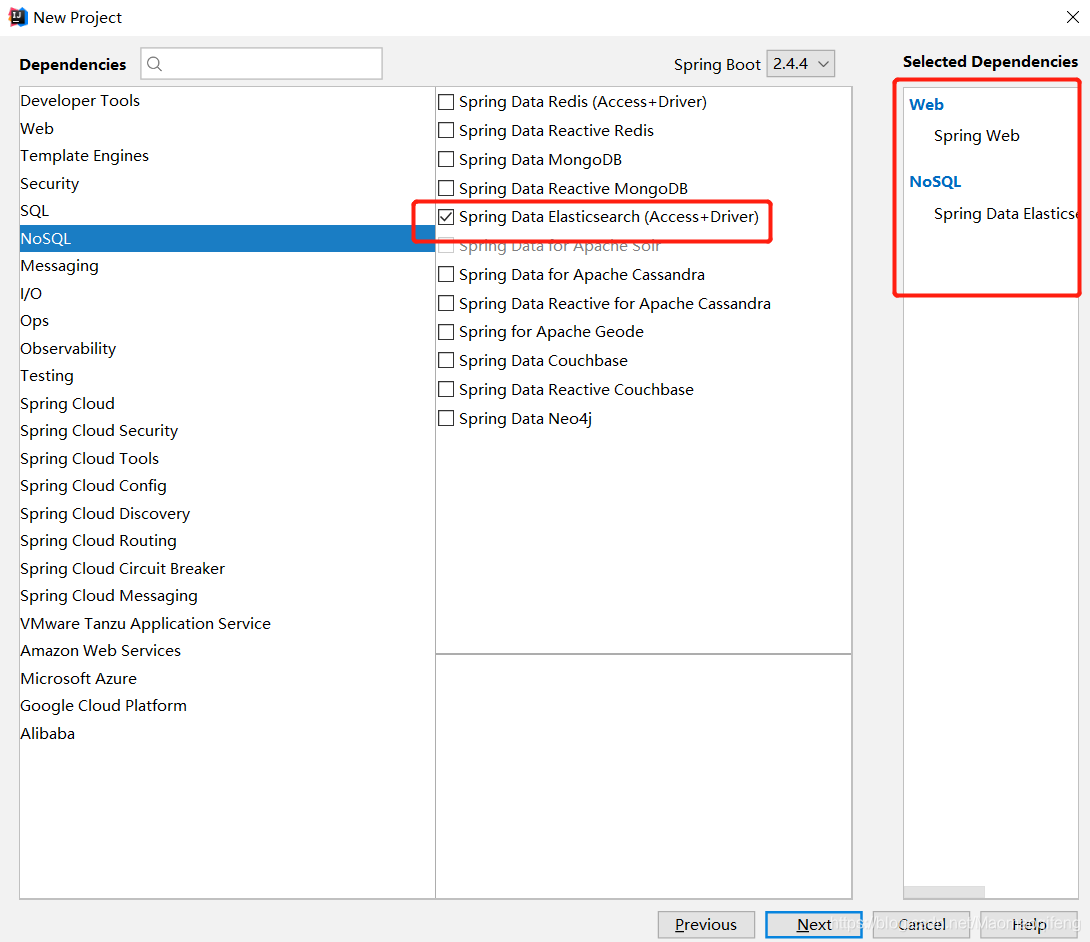1090x942 pixels.
Task: Uncheck Spring Data Elasticsearch (Access+Driver)
Action: tap(446, 217)
